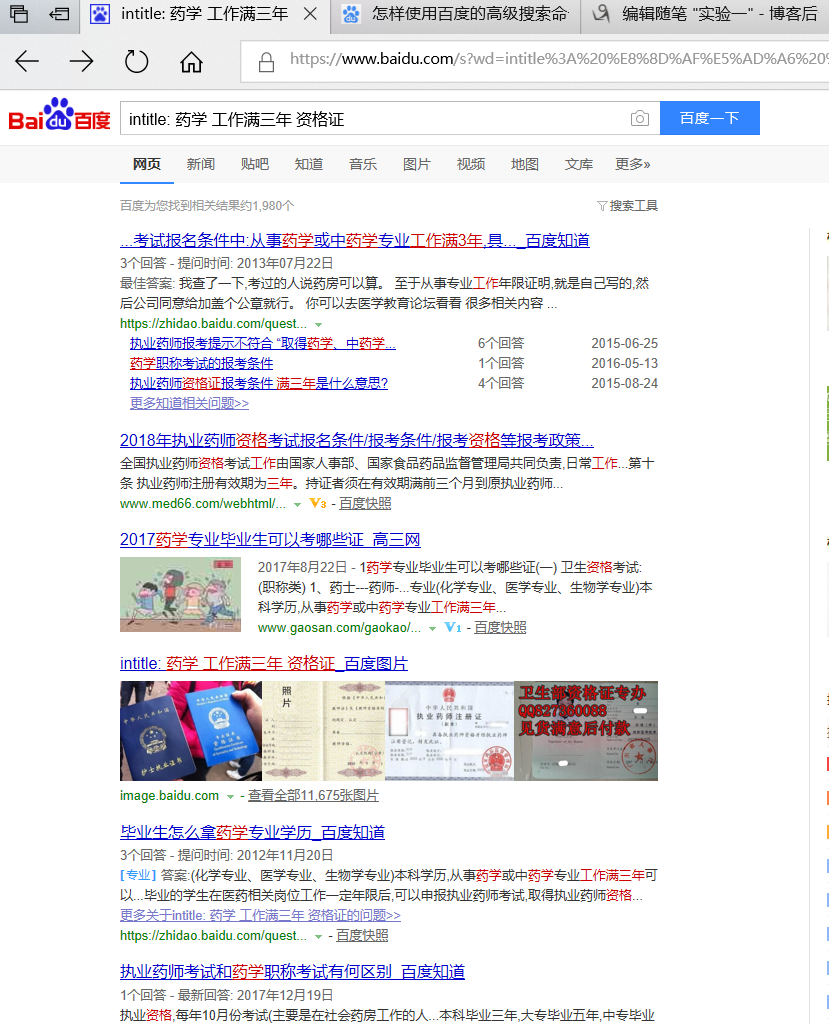The width and height of the screenshot is (829, 1024).
Task: Open 百度快照 for med66 result
Action: point(365,504)
